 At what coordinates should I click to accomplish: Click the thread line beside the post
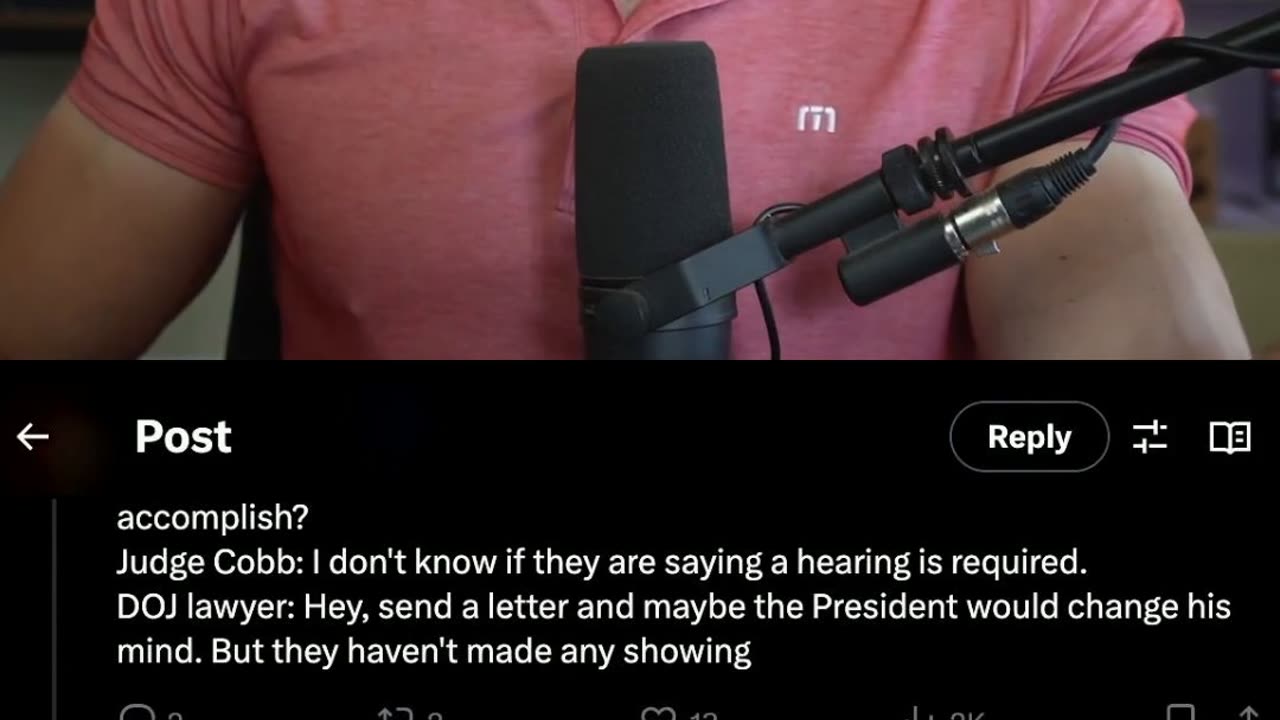[53, 610]
